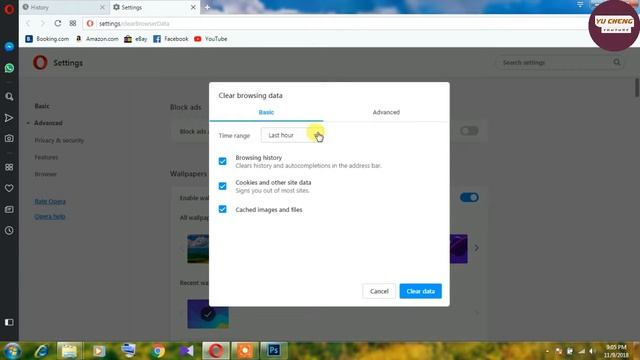640x360 pixels.
Task: Open Browser settings section
Action: click(x=45, y=174)
